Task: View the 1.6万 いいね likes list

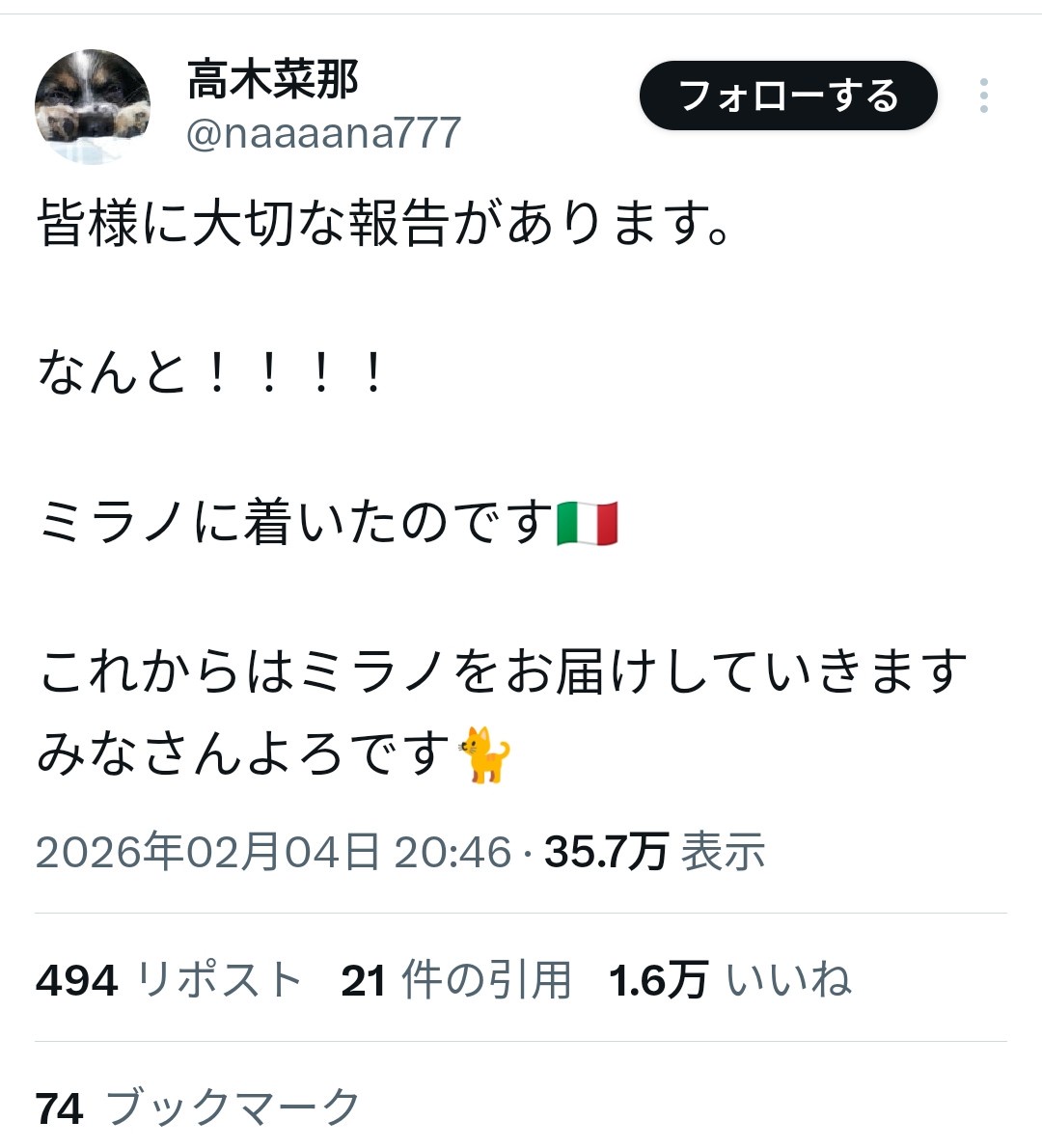Action: point(730,979)
